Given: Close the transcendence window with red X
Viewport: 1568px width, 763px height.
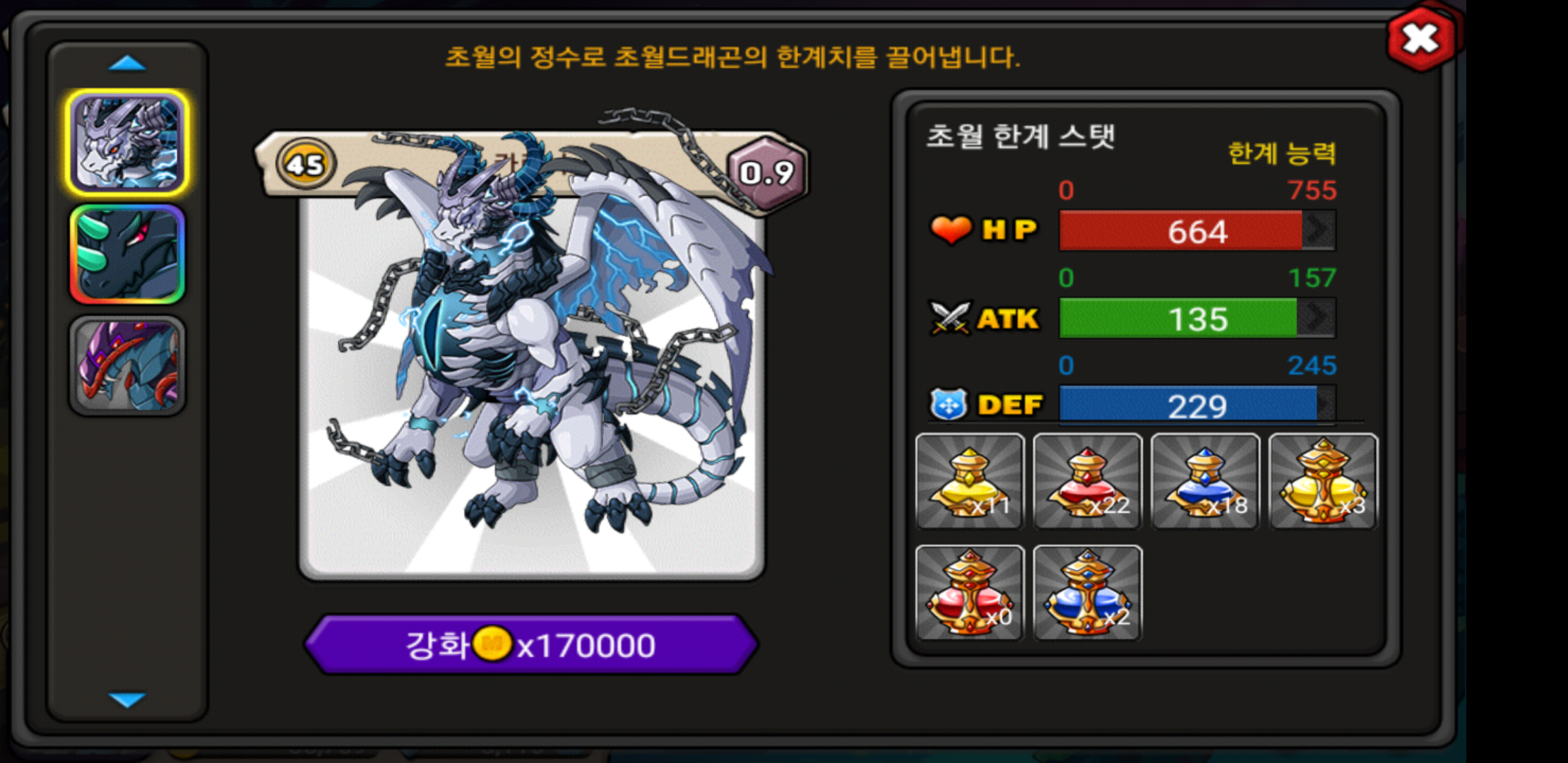Looking at the screenshot, I should (x=1422, y=39).
